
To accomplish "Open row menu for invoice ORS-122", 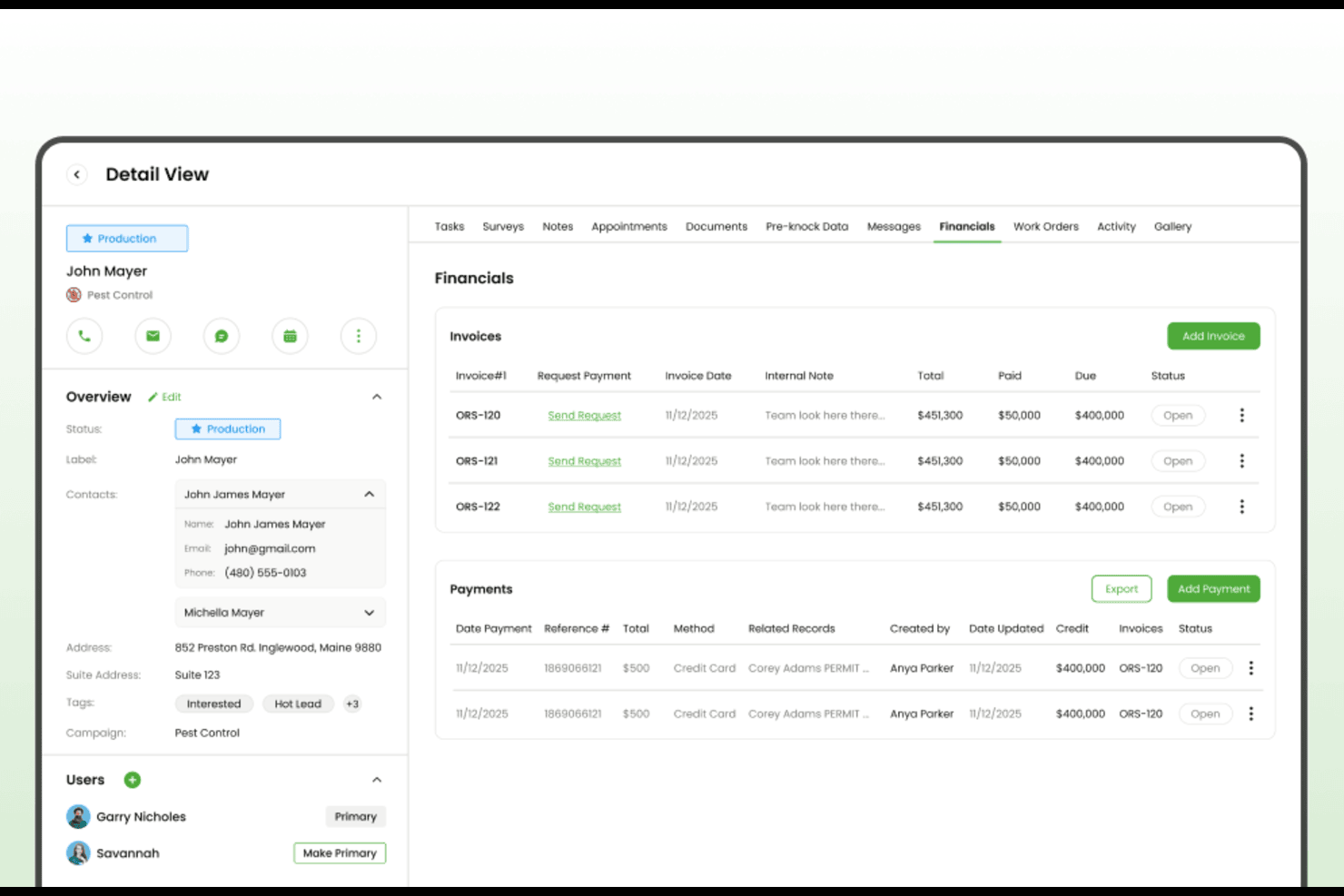I will pos(1241,507).
